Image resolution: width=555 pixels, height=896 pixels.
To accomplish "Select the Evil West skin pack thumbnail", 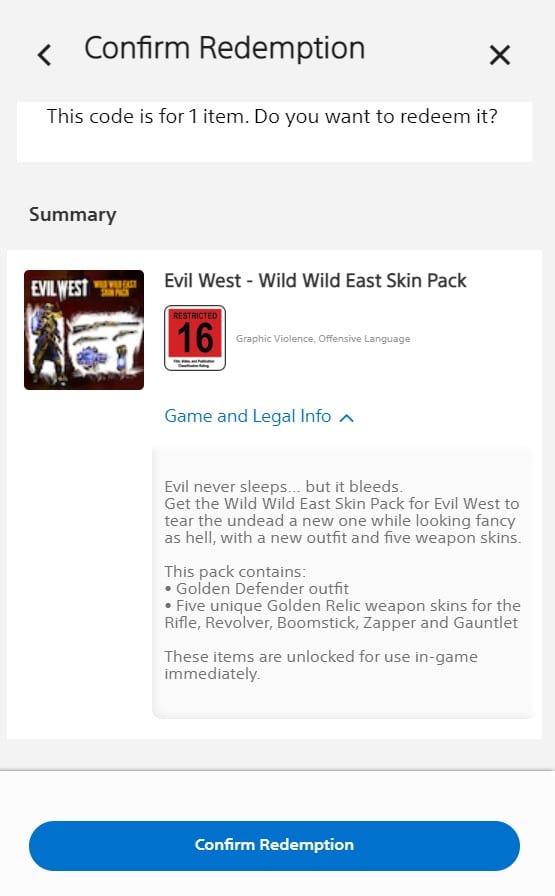I will pyautogui.click(x=84, y=330).
